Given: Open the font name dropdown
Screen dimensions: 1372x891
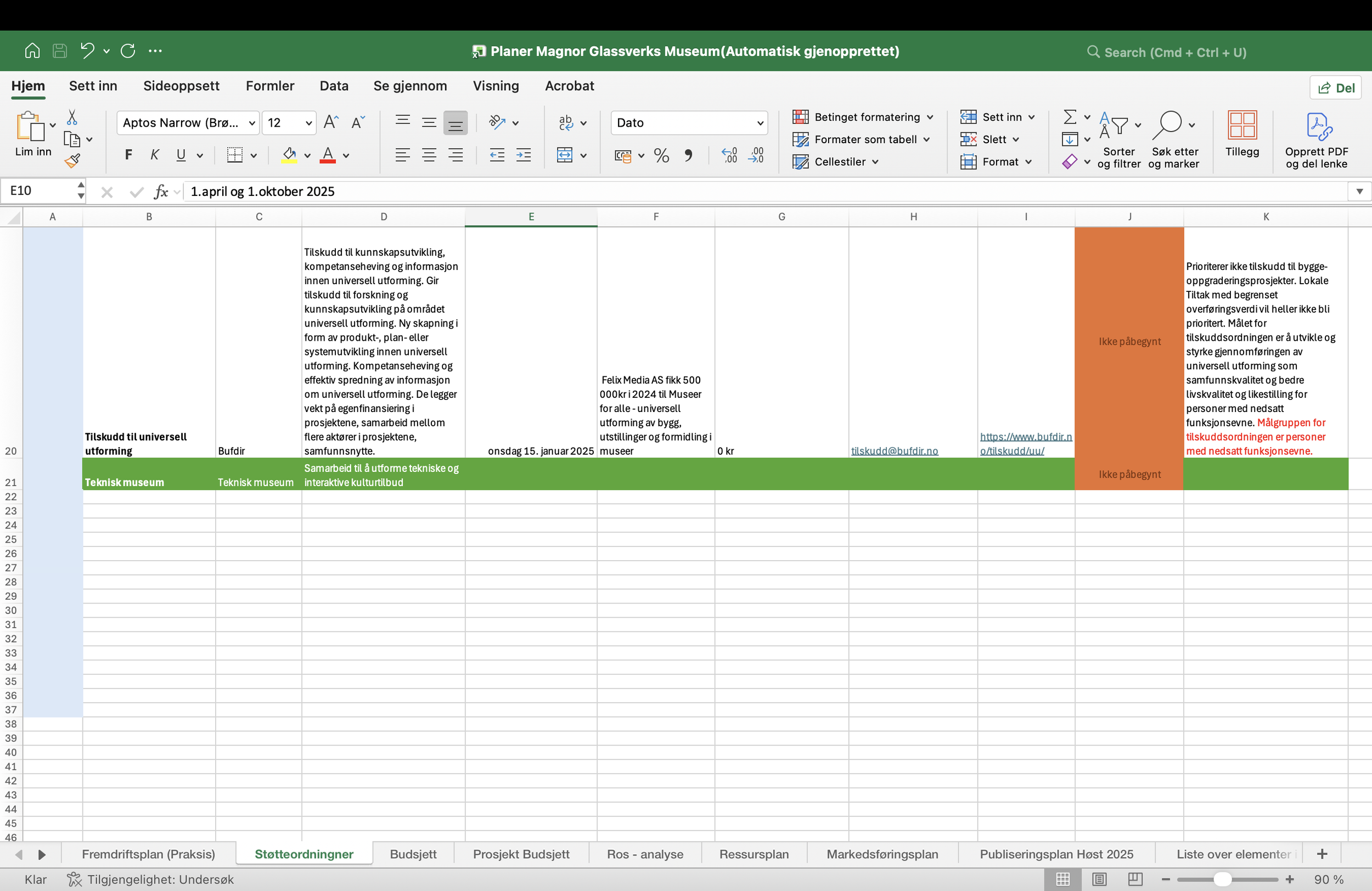Looking at the screenshot, I should pos(252,123).
